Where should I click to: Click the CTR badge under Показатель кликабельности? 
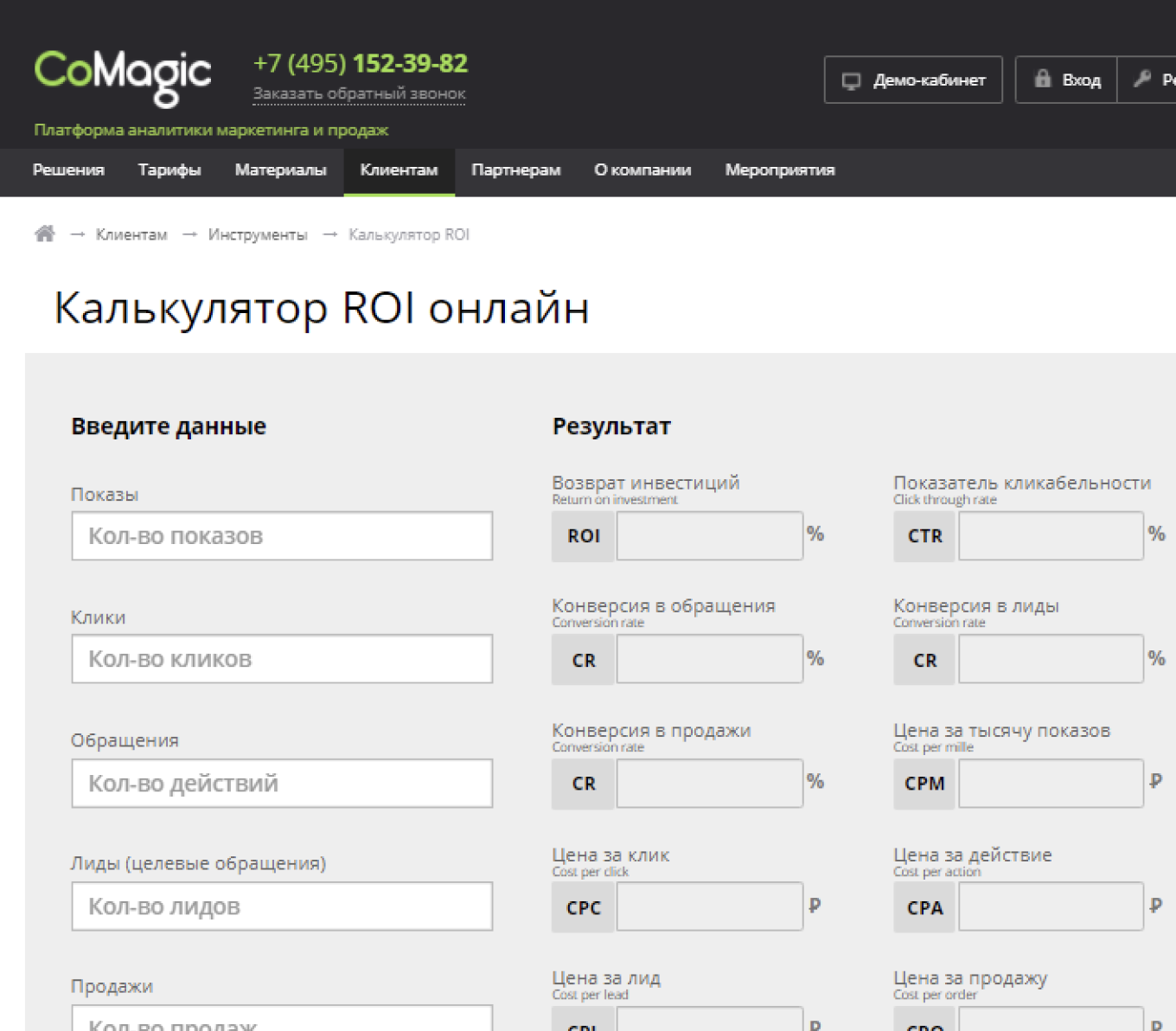coord(924,535)
